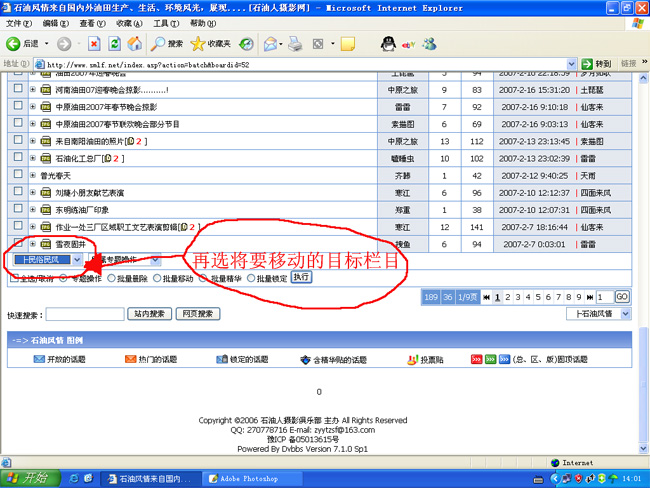Click topic icon beside 东明炼油厂印象
This screenshot has height=488, width=650.
(x=46, y=210)
